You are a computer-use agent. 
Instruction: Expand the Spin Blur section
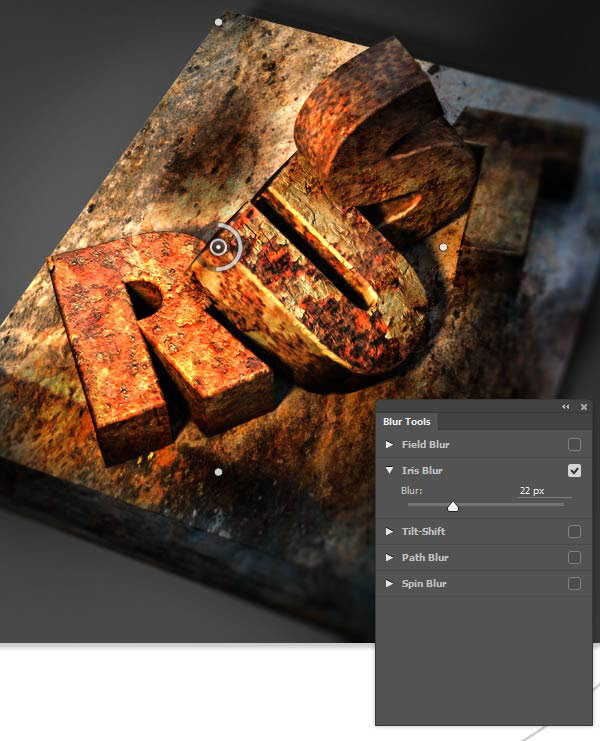click(389, 583)
